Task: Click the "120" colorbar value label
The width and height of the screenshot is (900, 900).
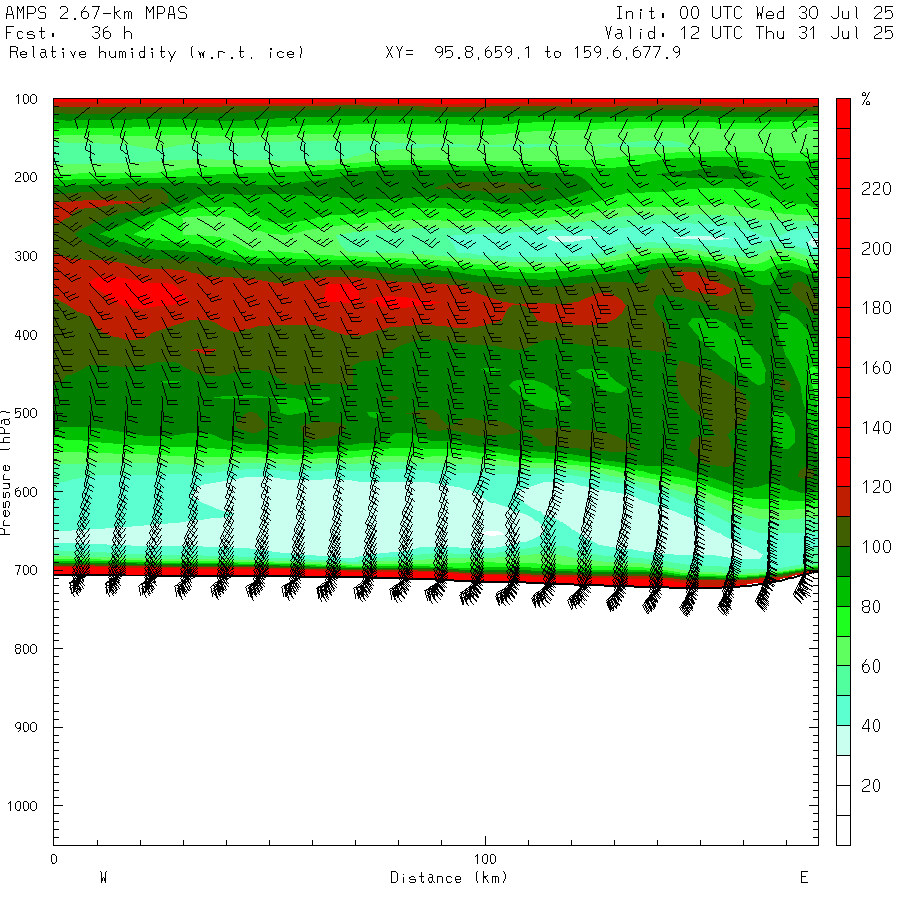Action: click(876, 487)
